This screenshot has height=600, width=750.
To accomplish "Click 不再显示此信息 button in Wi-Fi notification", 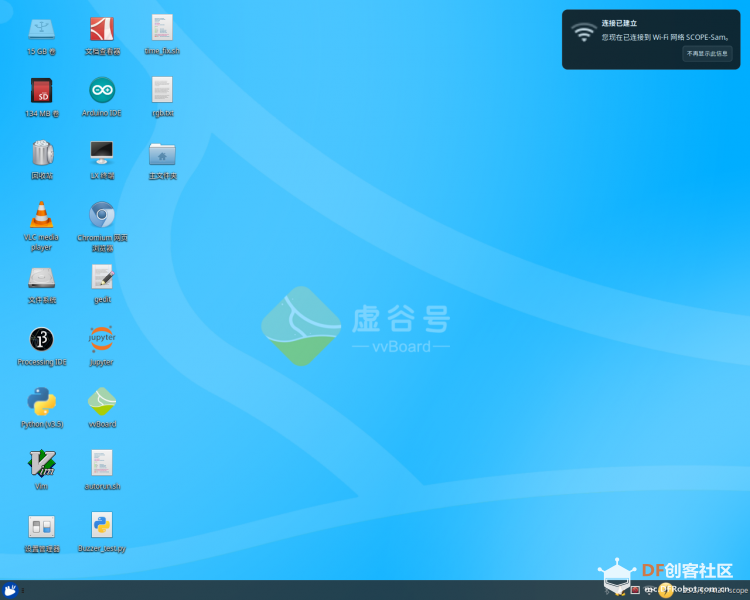I will pyautogui.click(x=707, y=54).
